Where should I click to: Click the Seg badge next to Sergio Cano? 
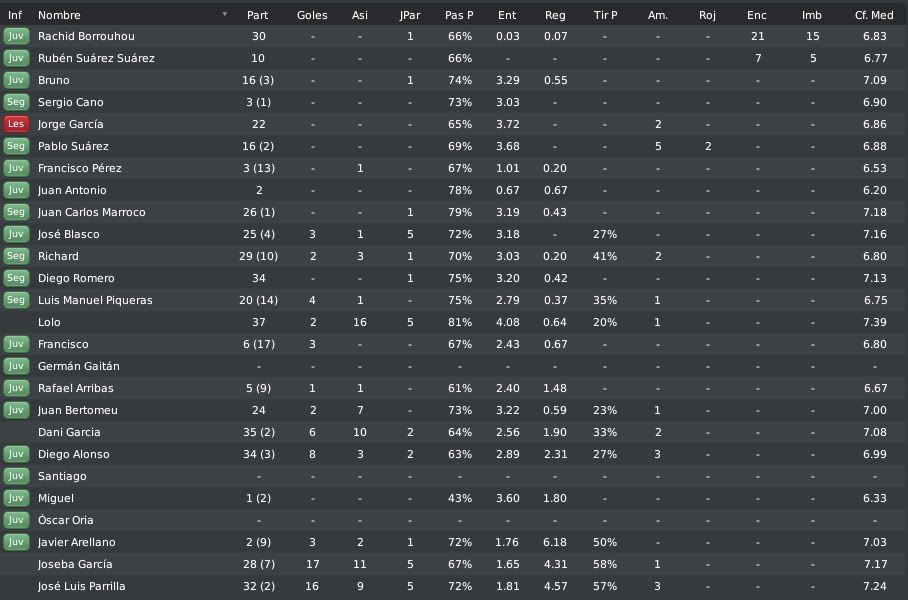[16, 102]
